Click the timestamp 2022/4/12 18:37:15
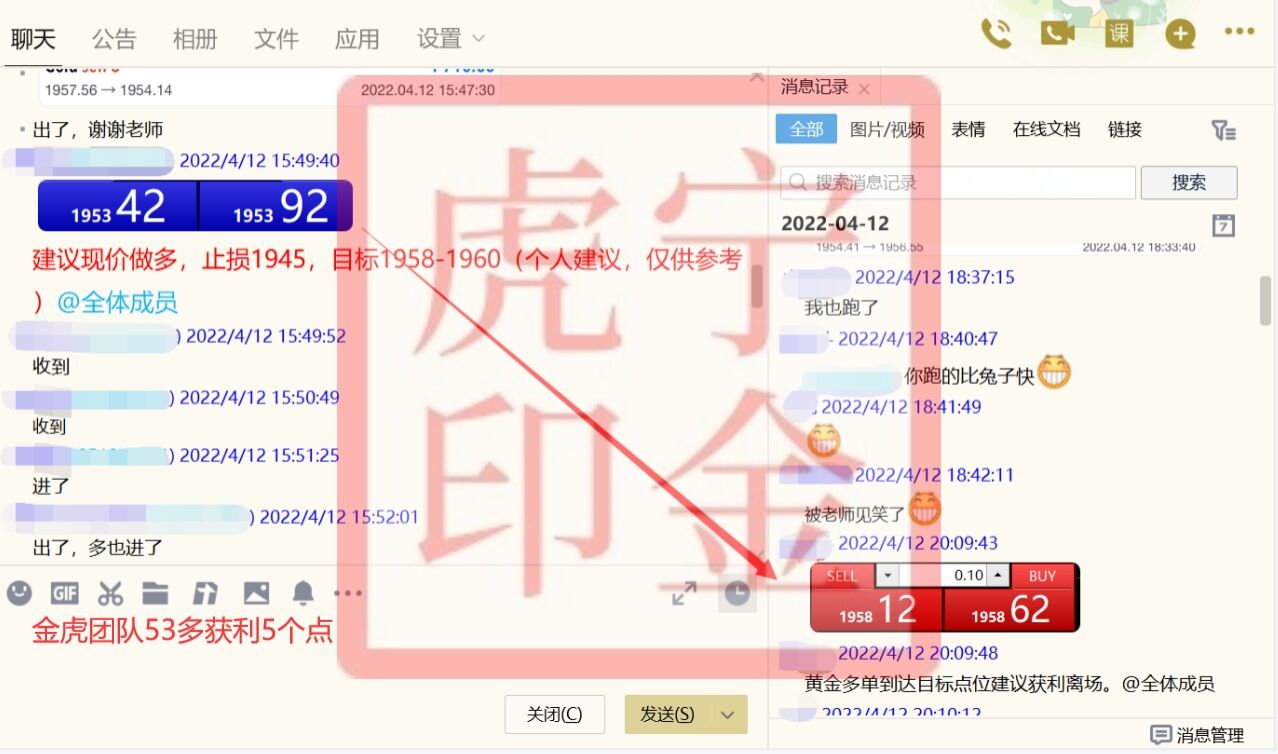 coord(935,277)
